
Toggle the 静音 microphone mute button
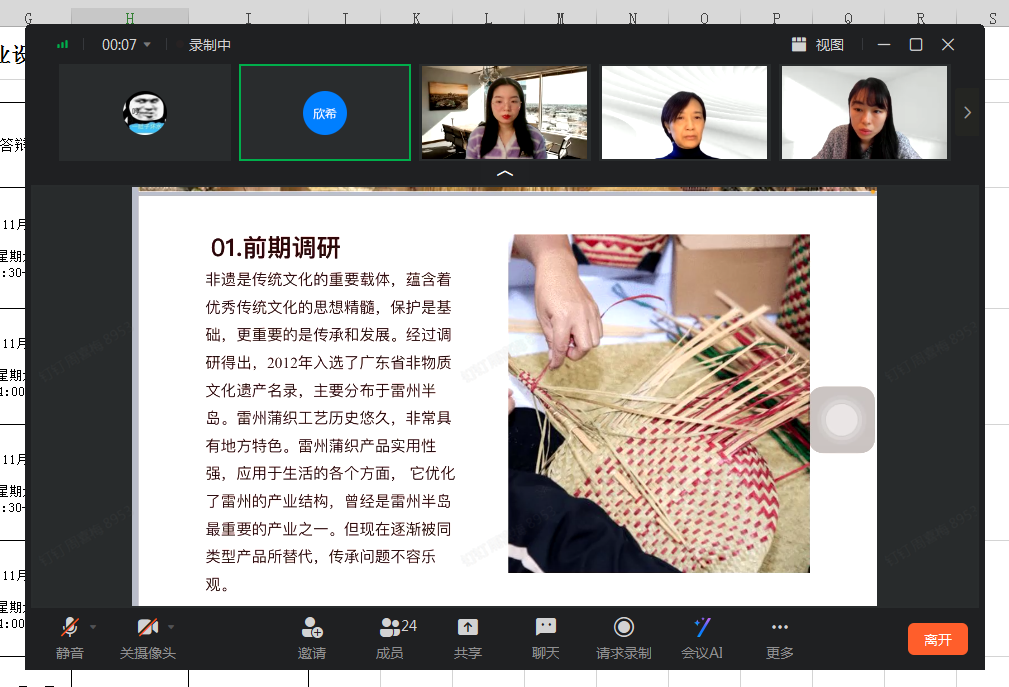[69, 628]
